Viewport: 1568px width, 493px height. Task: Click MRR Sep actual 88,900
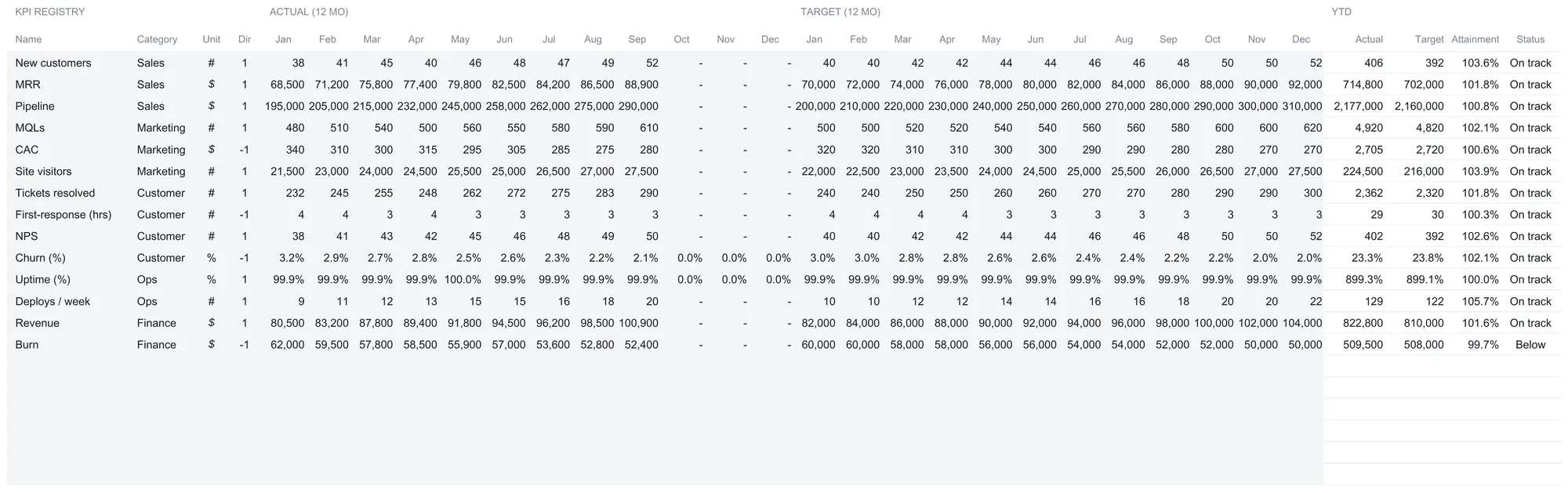[641, 85]
